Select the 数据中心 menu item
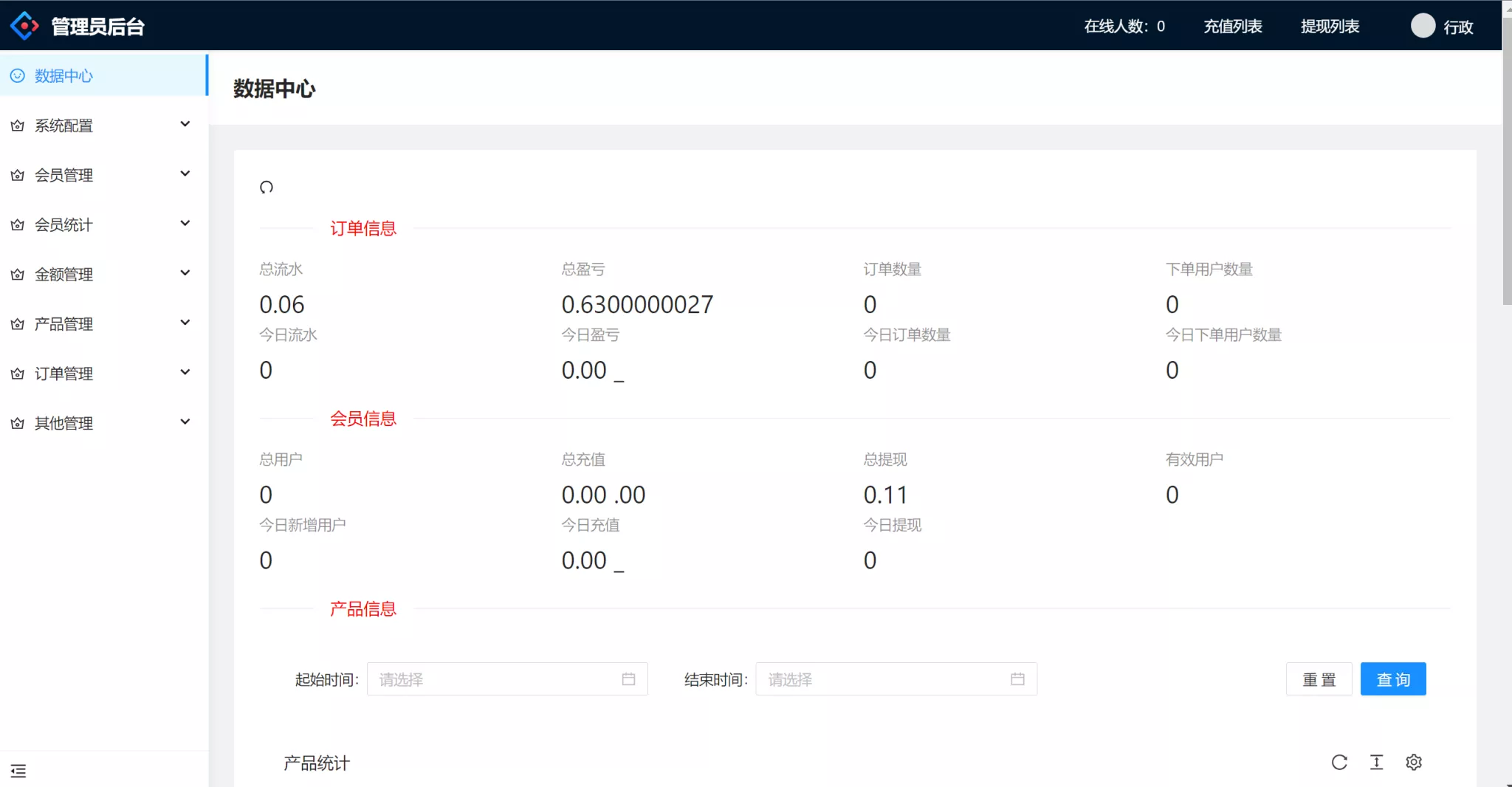The image size is (1512, 787). 103,75
